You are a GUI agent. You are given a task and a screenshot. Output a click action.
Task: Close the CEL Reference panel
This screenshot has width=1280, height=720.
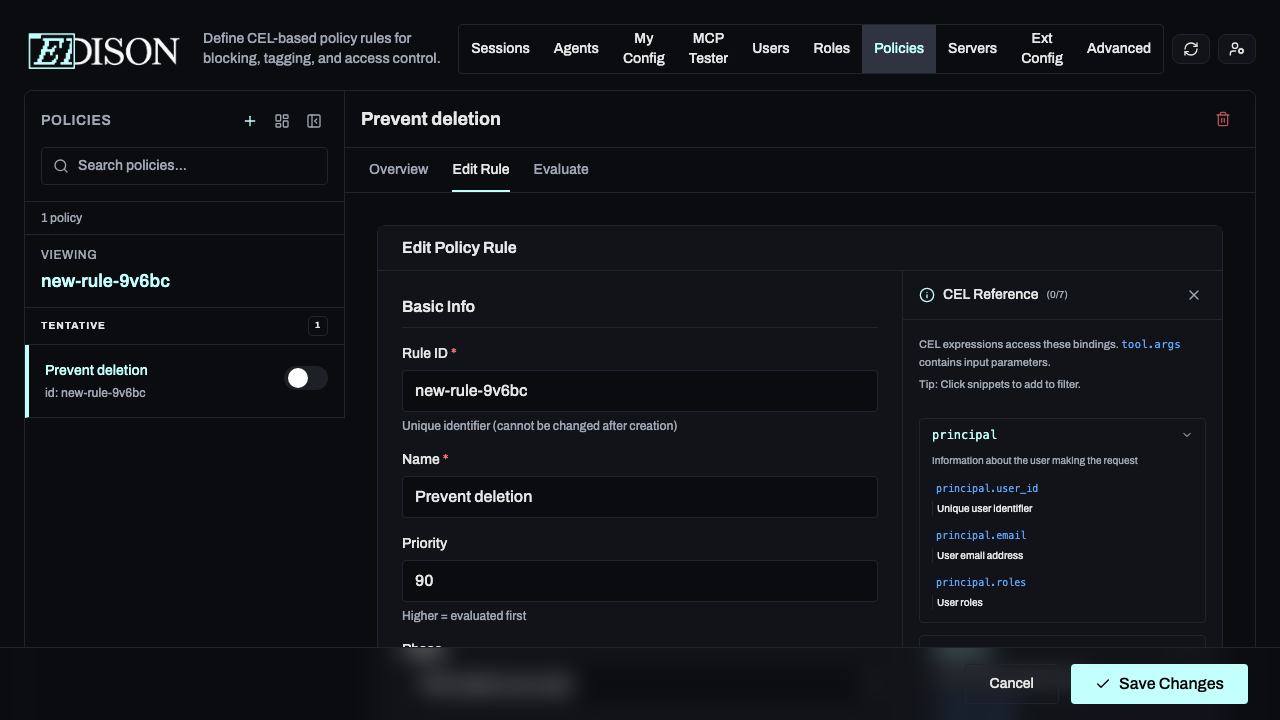click(x=1193, y=295)
